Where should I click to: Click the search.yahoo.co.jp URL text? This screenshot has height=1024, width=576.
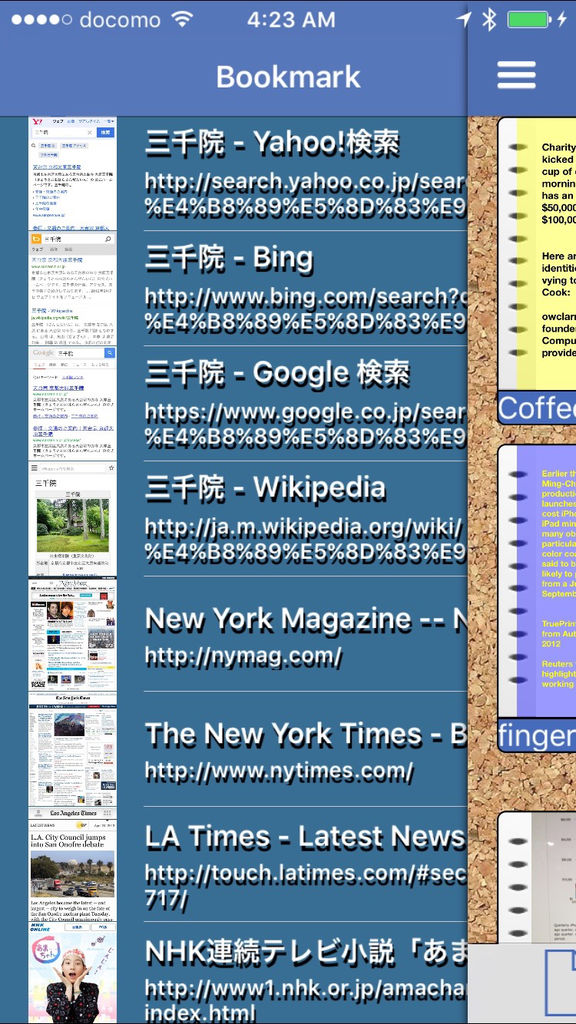click(x=306, y=193)
